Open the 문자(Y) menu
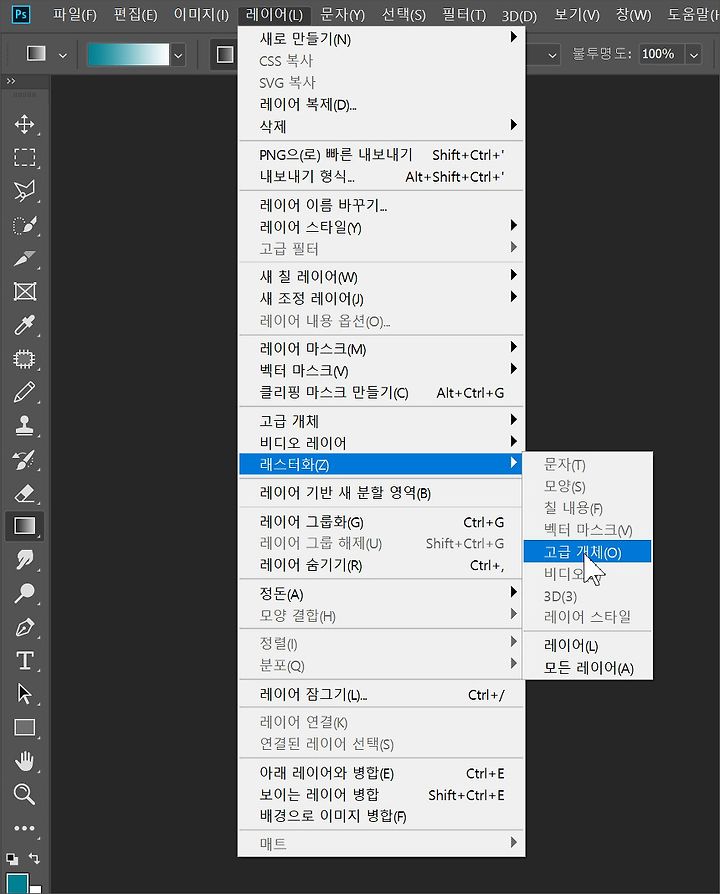The width and height of the screenshot is (720, 894). pos(343,14)
